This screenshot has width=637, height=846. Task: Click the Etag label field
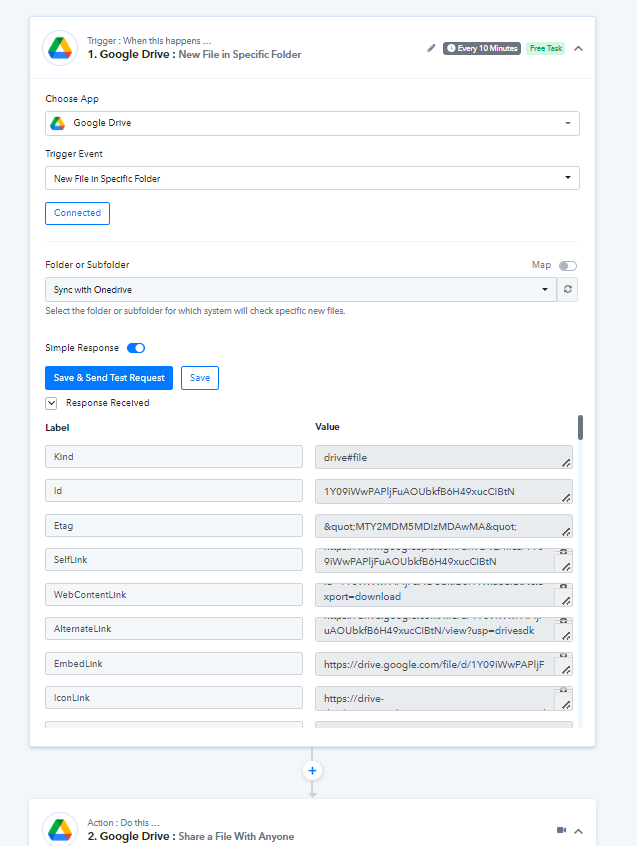coord(174,526)
